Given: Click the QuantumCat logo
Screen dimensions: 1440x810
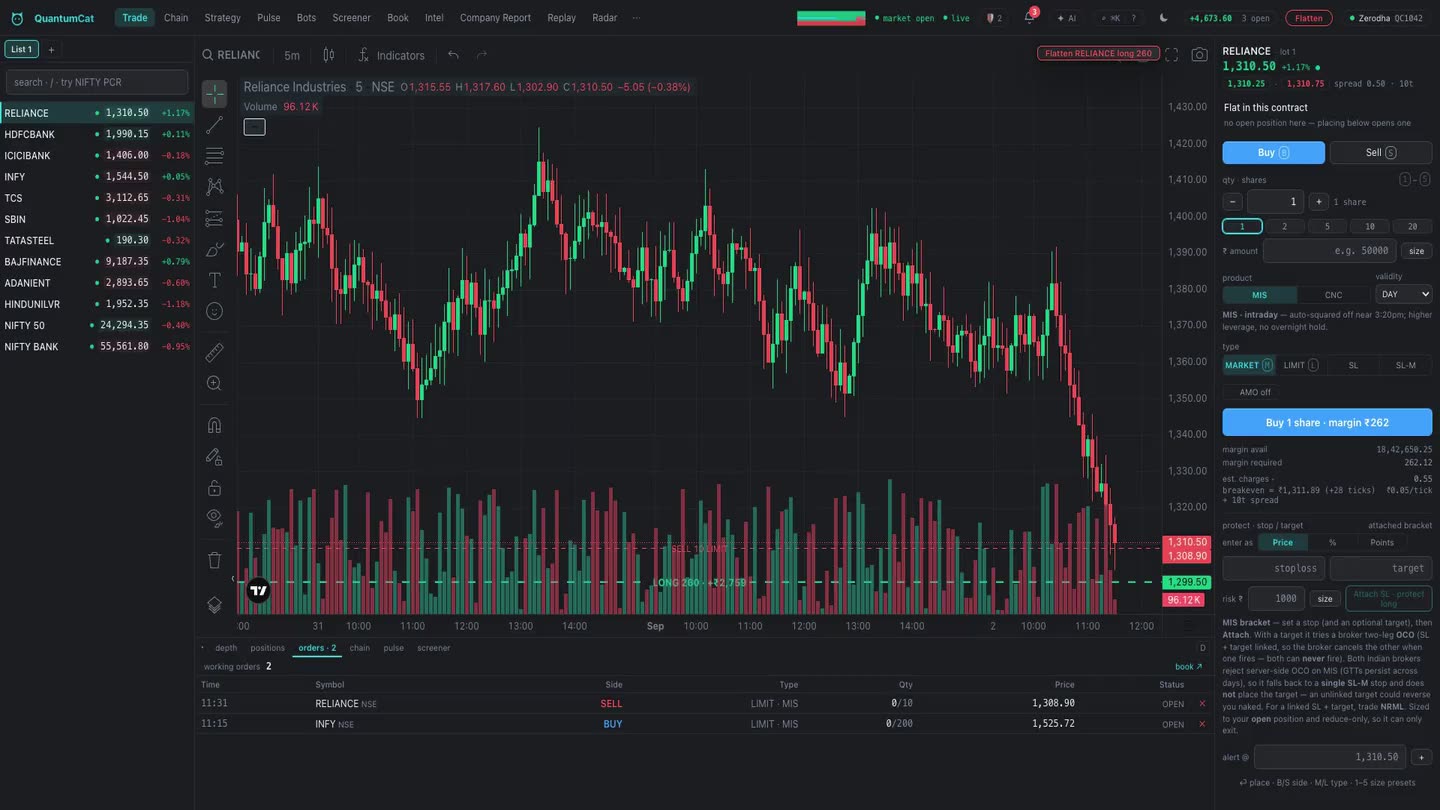Looking at the screenshot, I should click(x=52, y=18).
